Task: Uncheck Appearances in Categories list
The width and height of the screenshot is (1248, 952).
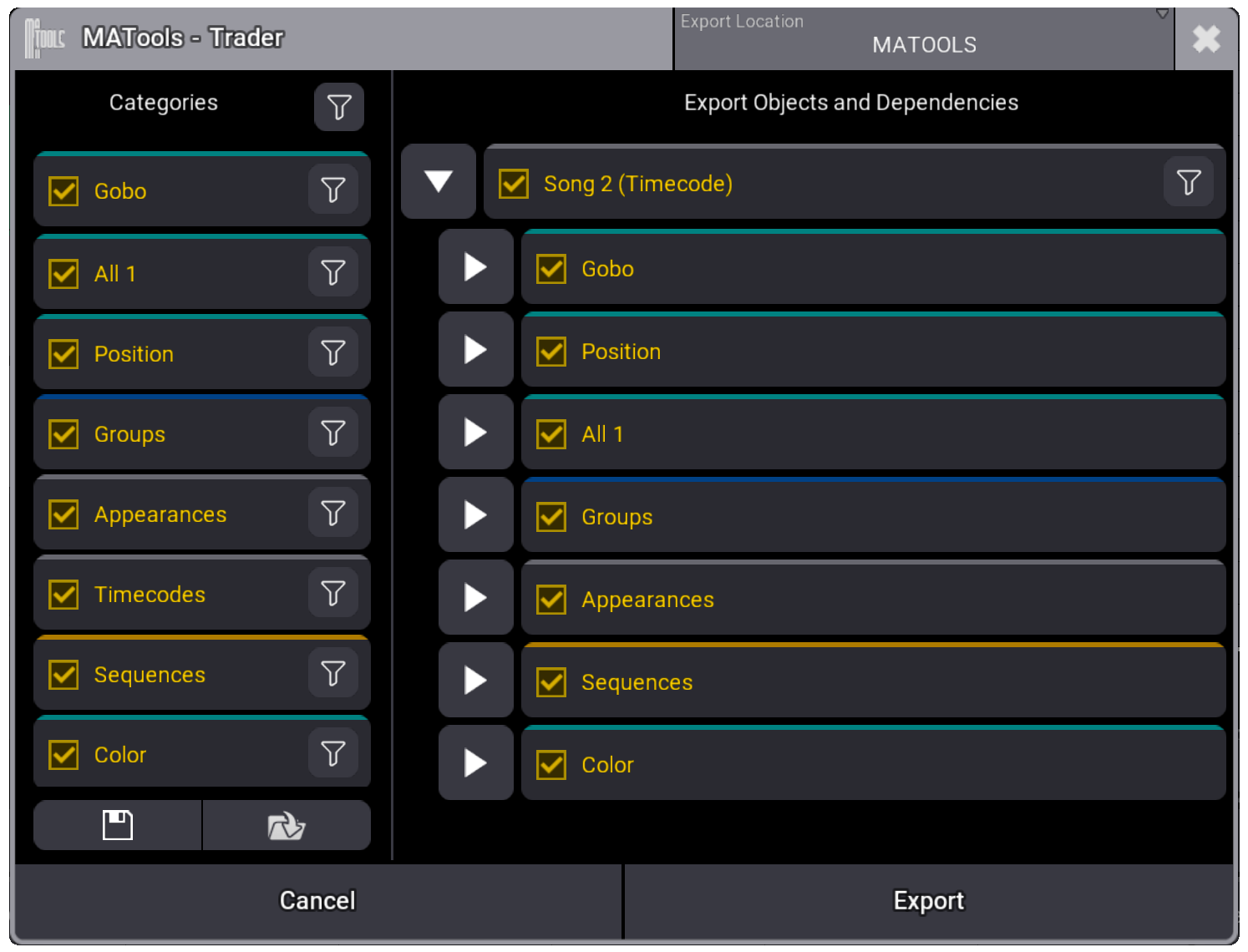Action: pyautogui.click(x=63, y=514)
